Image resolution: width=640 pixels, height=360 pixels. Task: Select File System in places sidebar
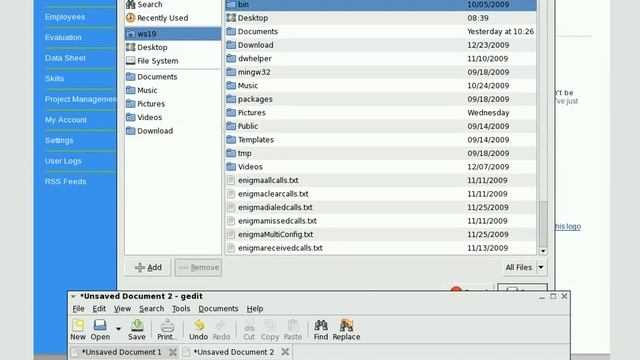coord(173,61)
